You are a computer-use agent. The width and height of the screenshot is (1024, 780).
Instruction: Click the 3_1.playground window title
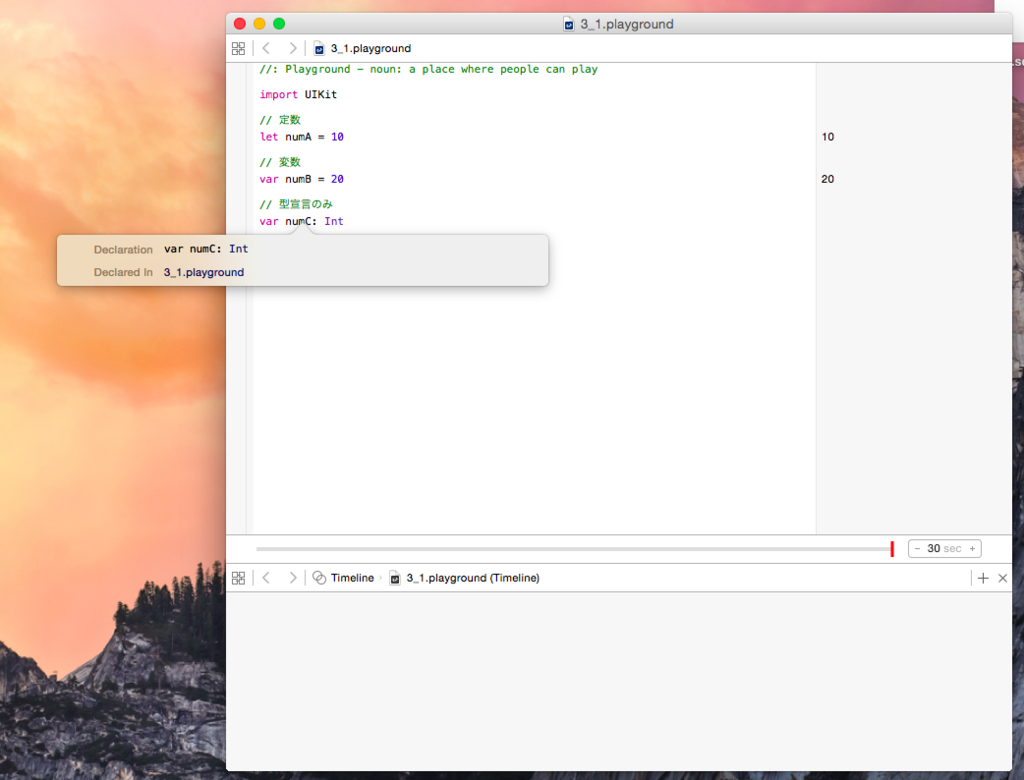click(x=627, y=24)
